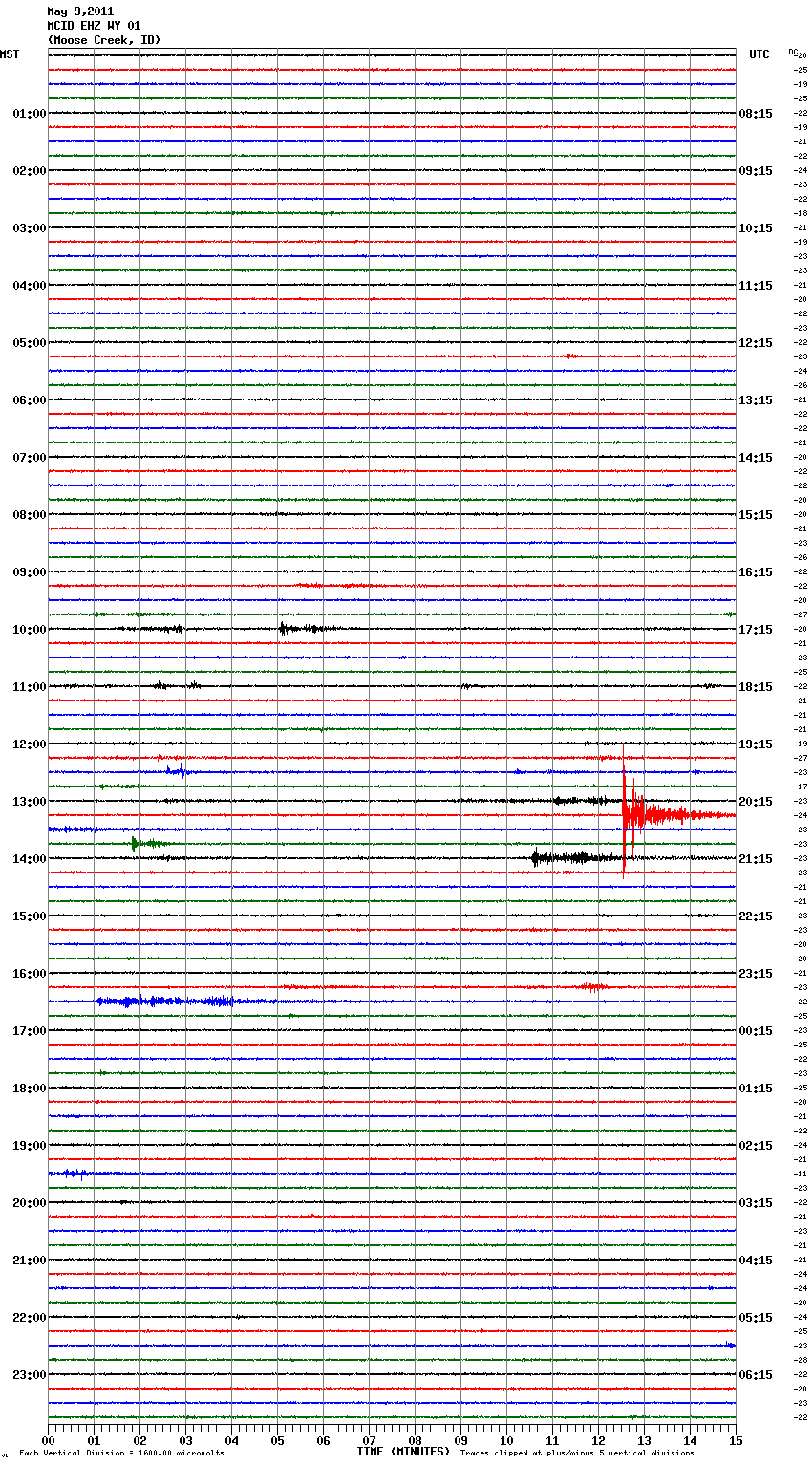Click the 17:00 MST hour label
Viewport: 812px width, 1466px height.
point(30,1030)
